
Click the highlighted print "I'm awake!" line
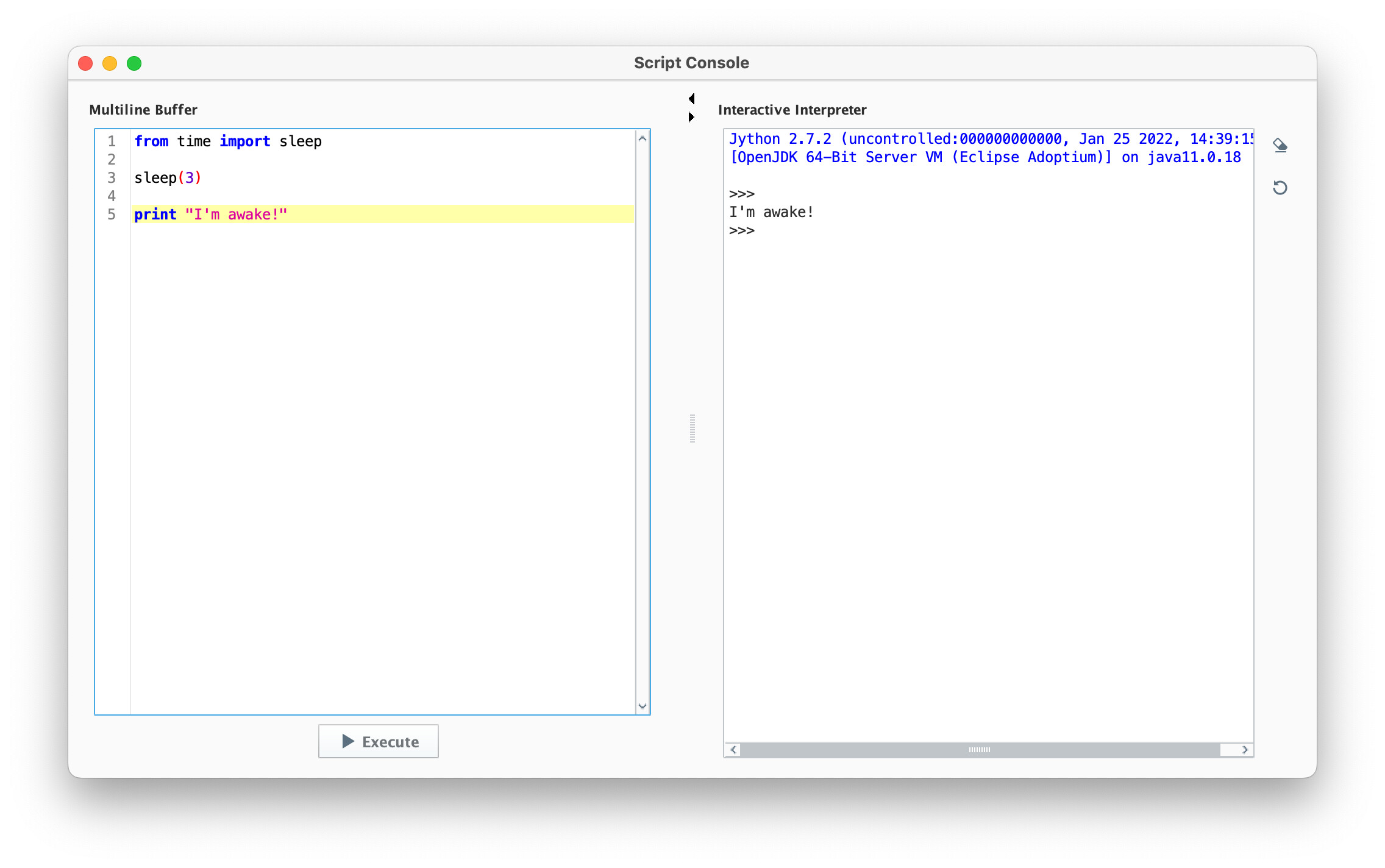383,214
